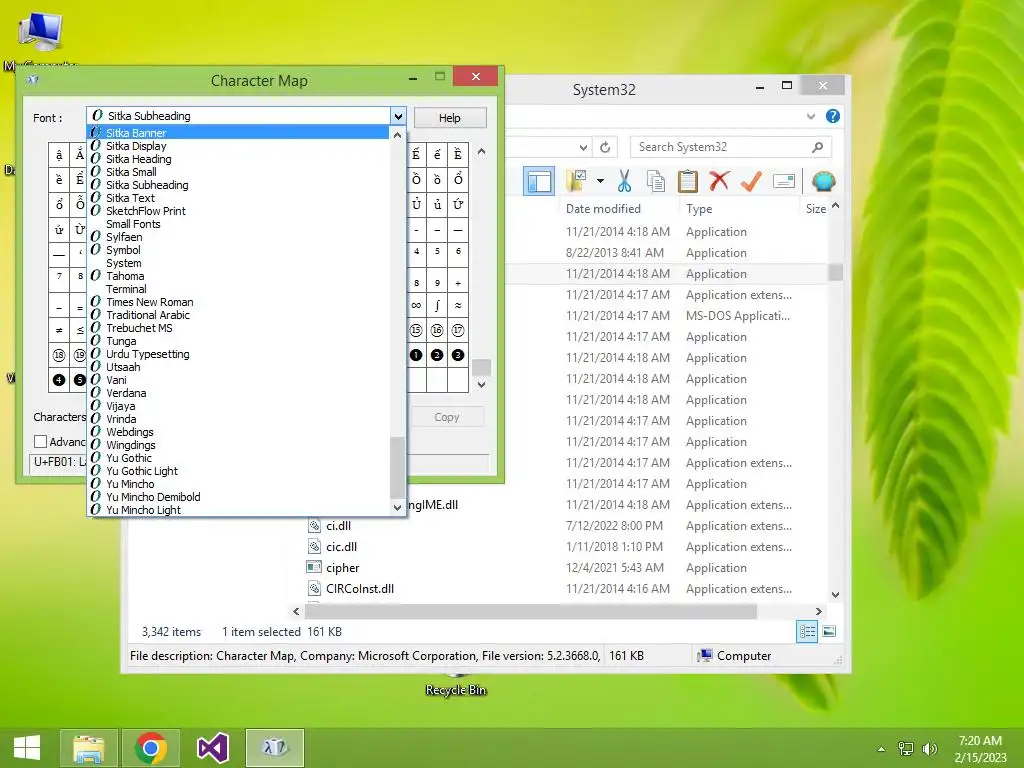The image size is (1024, 768).
Task: Open the Windows Start button
Action: tap(27, 748)
